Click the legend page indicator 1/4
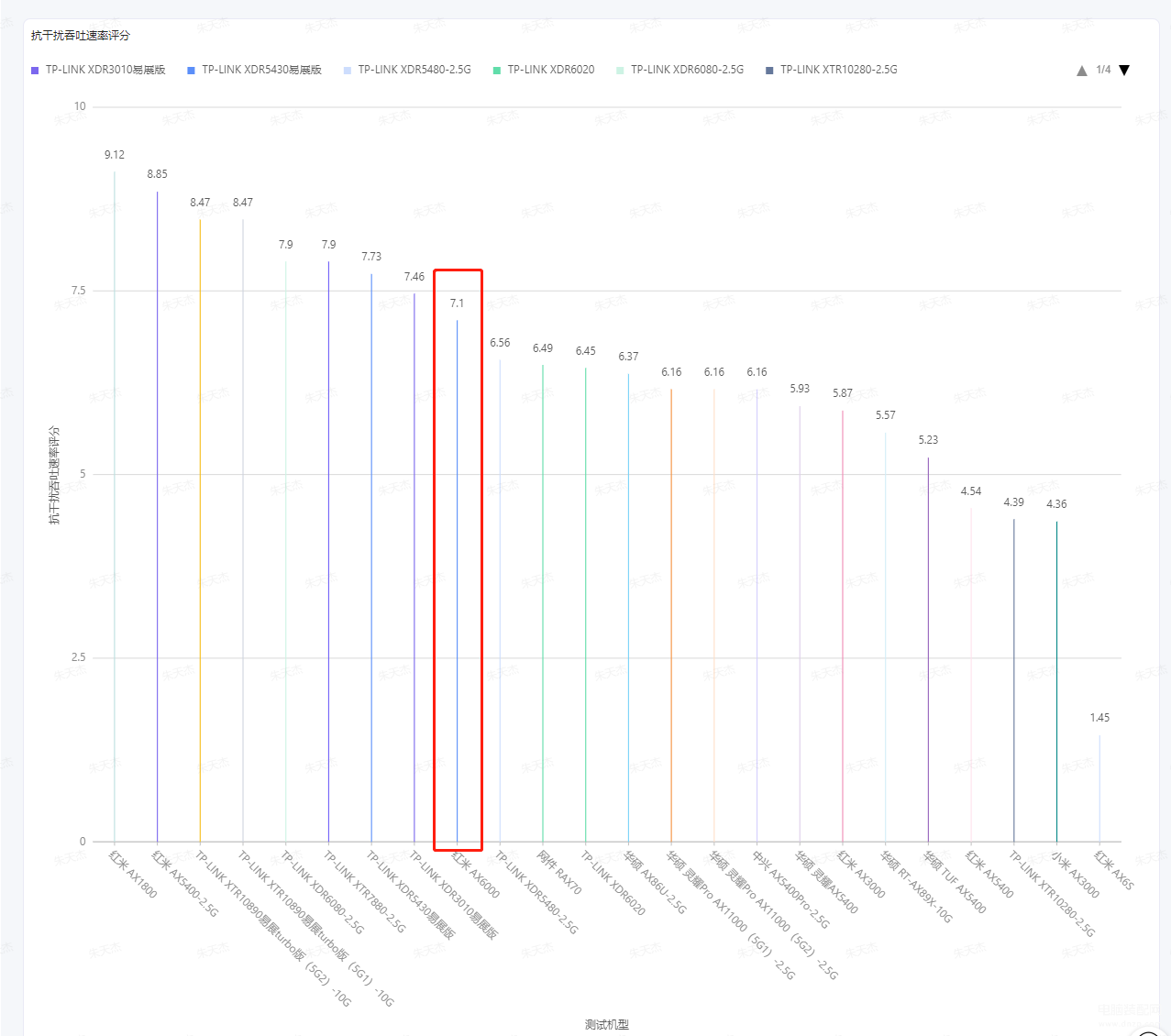1171x1036 pixels. [1103, 70]
